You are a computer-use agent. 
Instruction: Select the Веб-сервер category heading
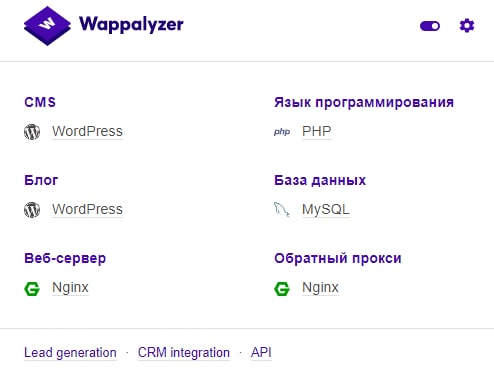[65, 259]
